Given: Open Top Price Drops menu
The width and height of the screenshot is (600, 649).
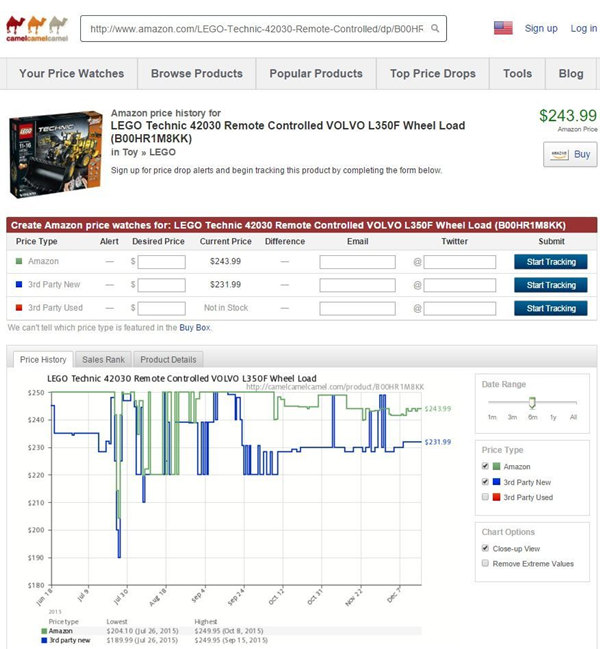Looking at the screenshot, I should 432,74.
